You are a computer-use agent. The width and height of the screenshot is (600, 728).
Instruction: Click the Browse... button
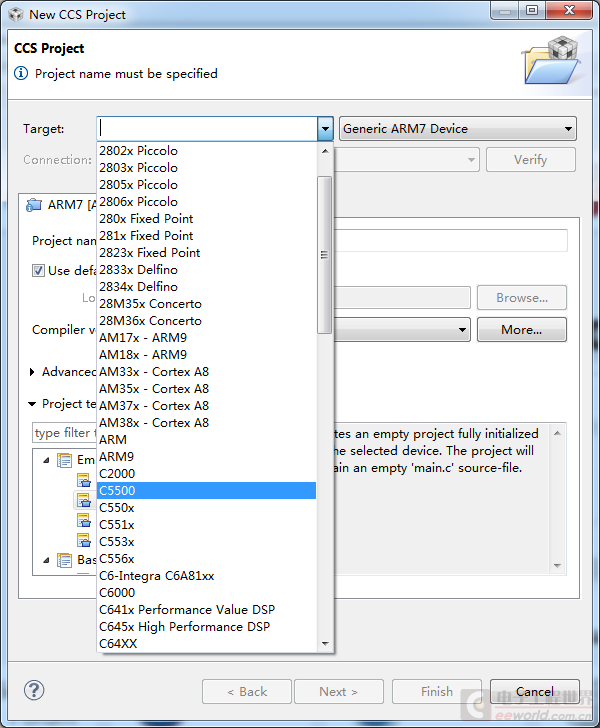(522, 298)
